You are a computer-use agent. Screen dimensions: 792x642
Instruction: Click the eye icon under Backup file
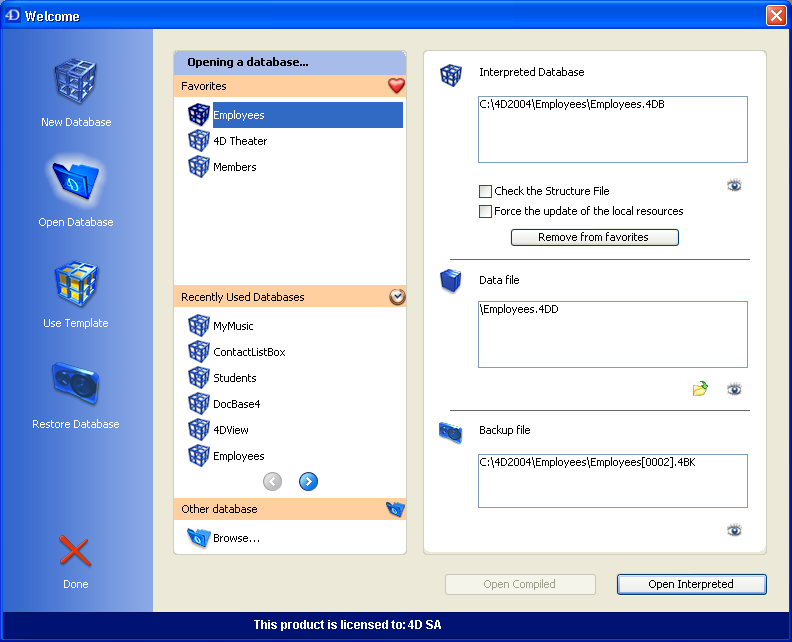pyautogui.click(x=734, y=530)
